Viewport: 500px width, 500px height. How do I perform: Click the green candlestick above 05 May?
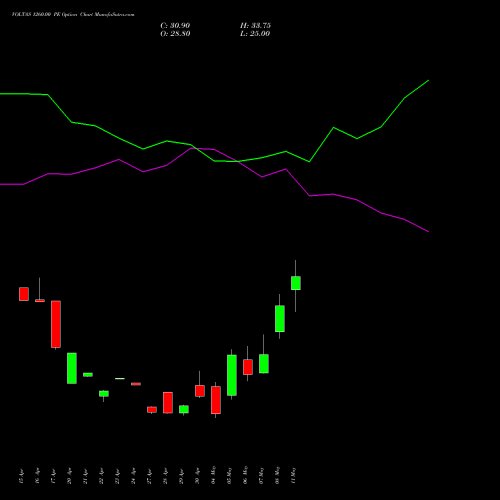(232, 375)
